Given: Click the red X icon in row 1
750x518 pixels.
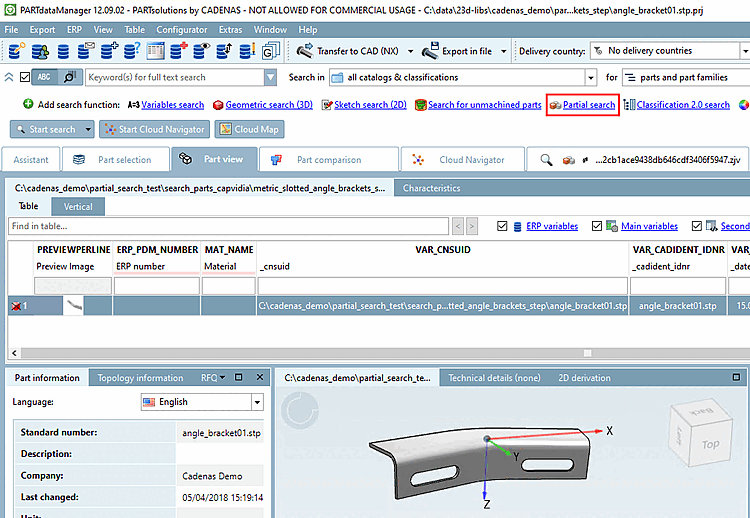Looking at the screenshot, I should coord(16,306).
